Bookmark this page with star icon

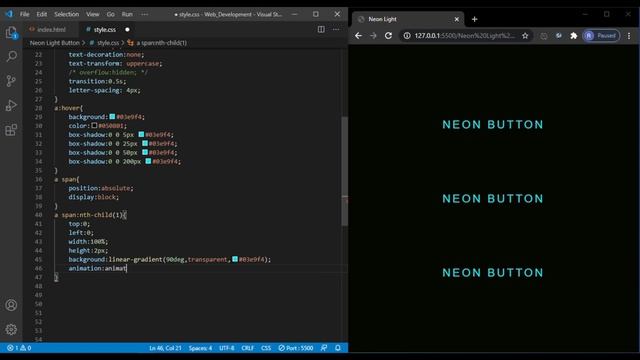[525, 36]
